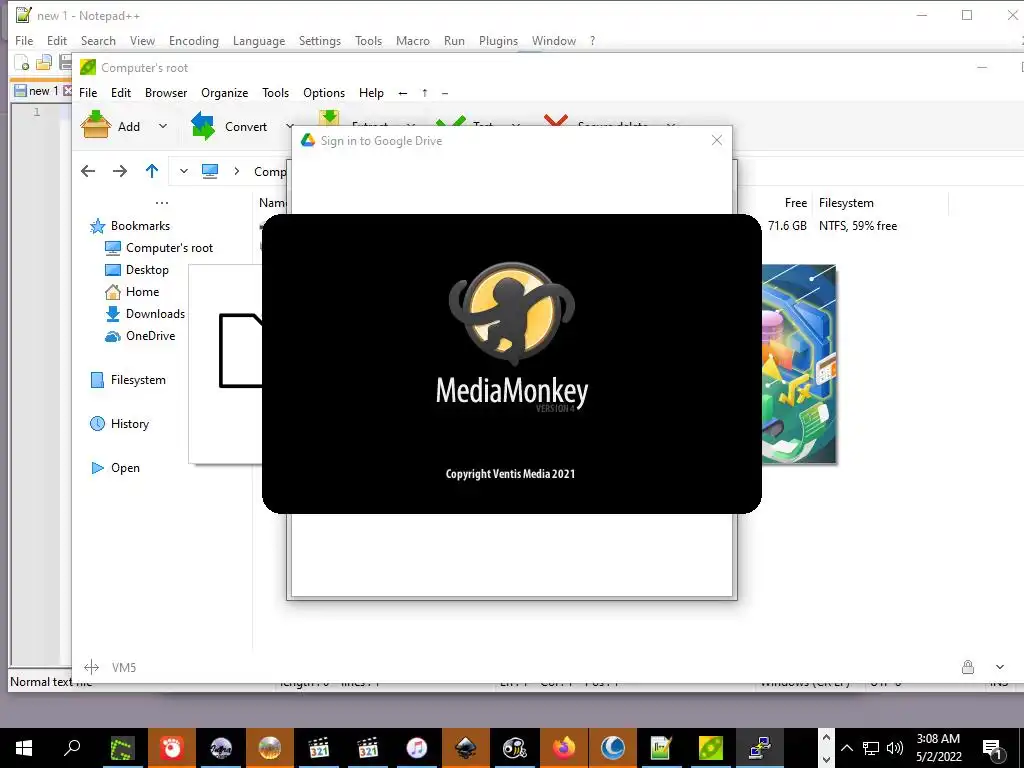1024x768 pixels.
Task: Click the padlock icon in PeaZip status bar
Action: coord(968,667)
